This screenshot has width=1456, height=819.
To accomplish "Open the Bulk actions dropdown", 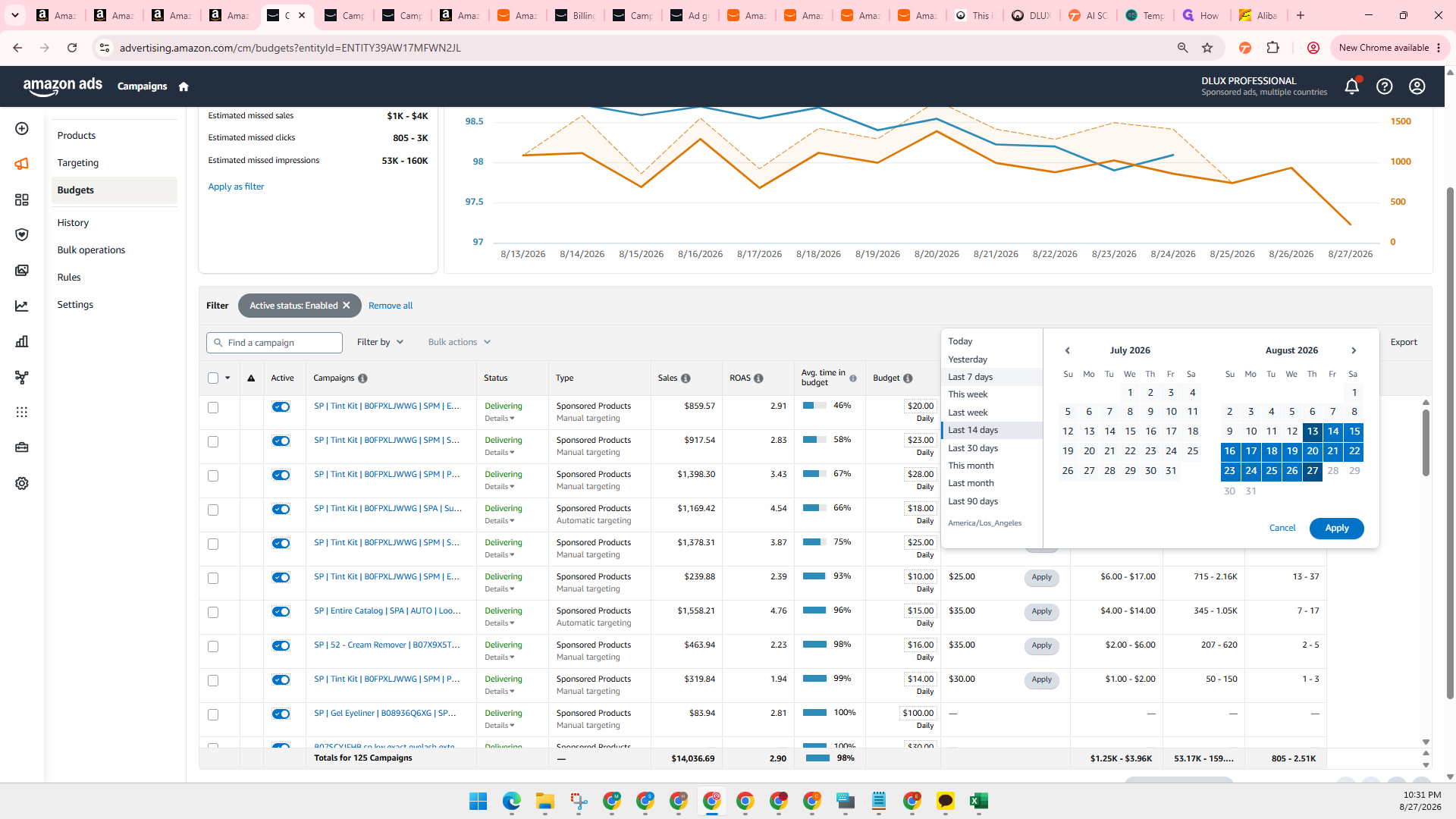I will (459, 342).
